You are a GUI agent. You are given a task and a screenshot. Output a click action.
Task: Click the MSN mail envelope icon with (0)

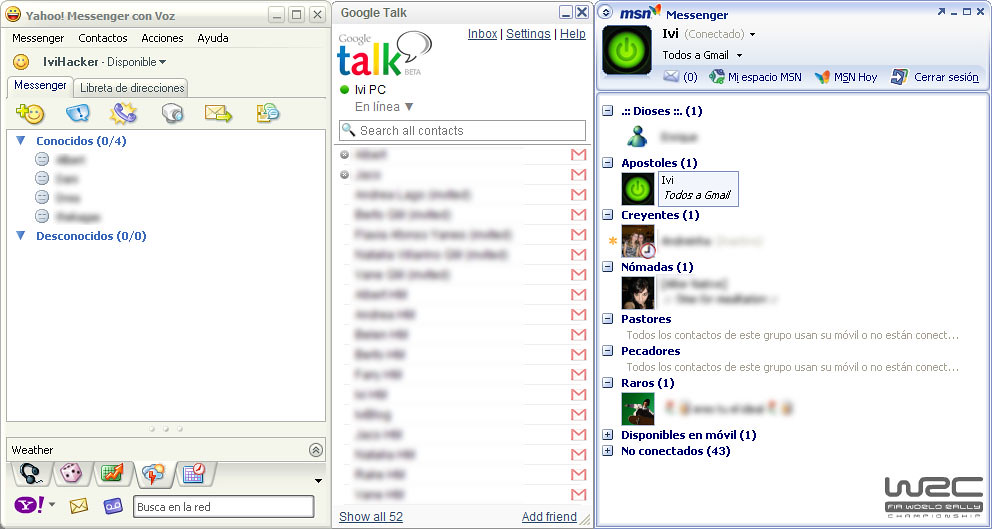click(671, 77)
